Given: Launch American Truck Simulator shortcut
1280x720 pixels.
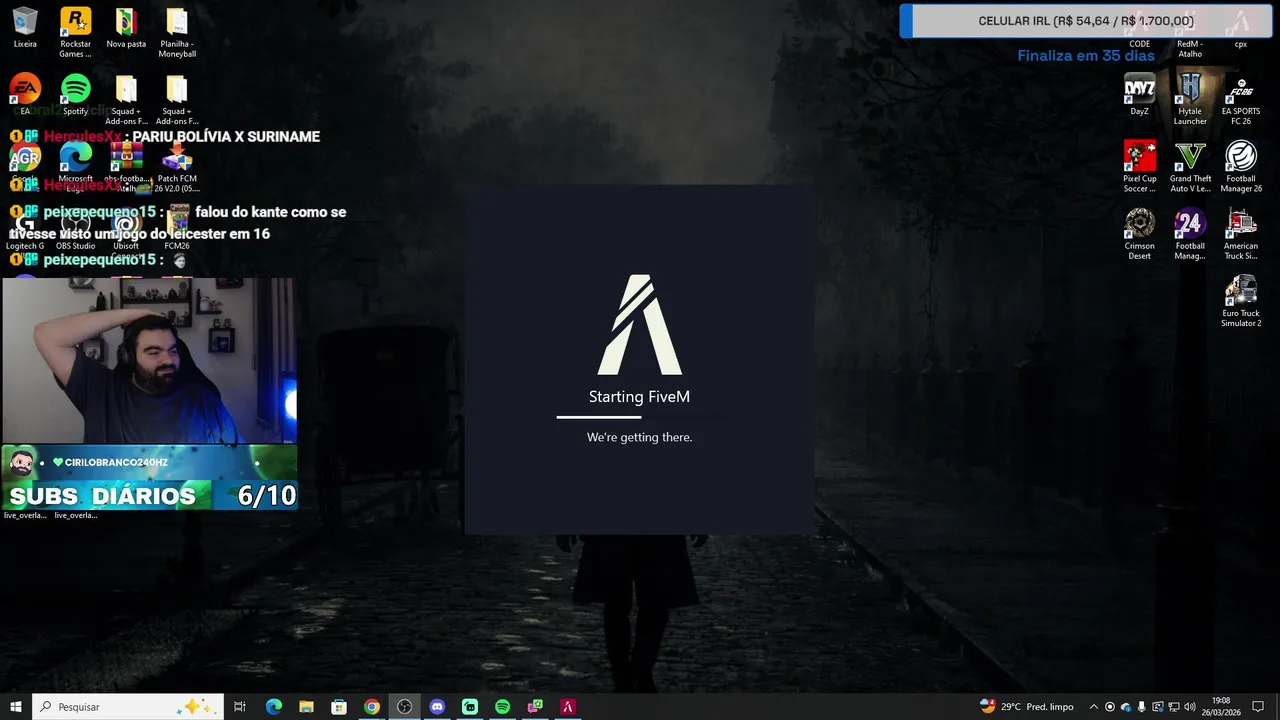Looking at the screenshot, I should point(1241,234).
